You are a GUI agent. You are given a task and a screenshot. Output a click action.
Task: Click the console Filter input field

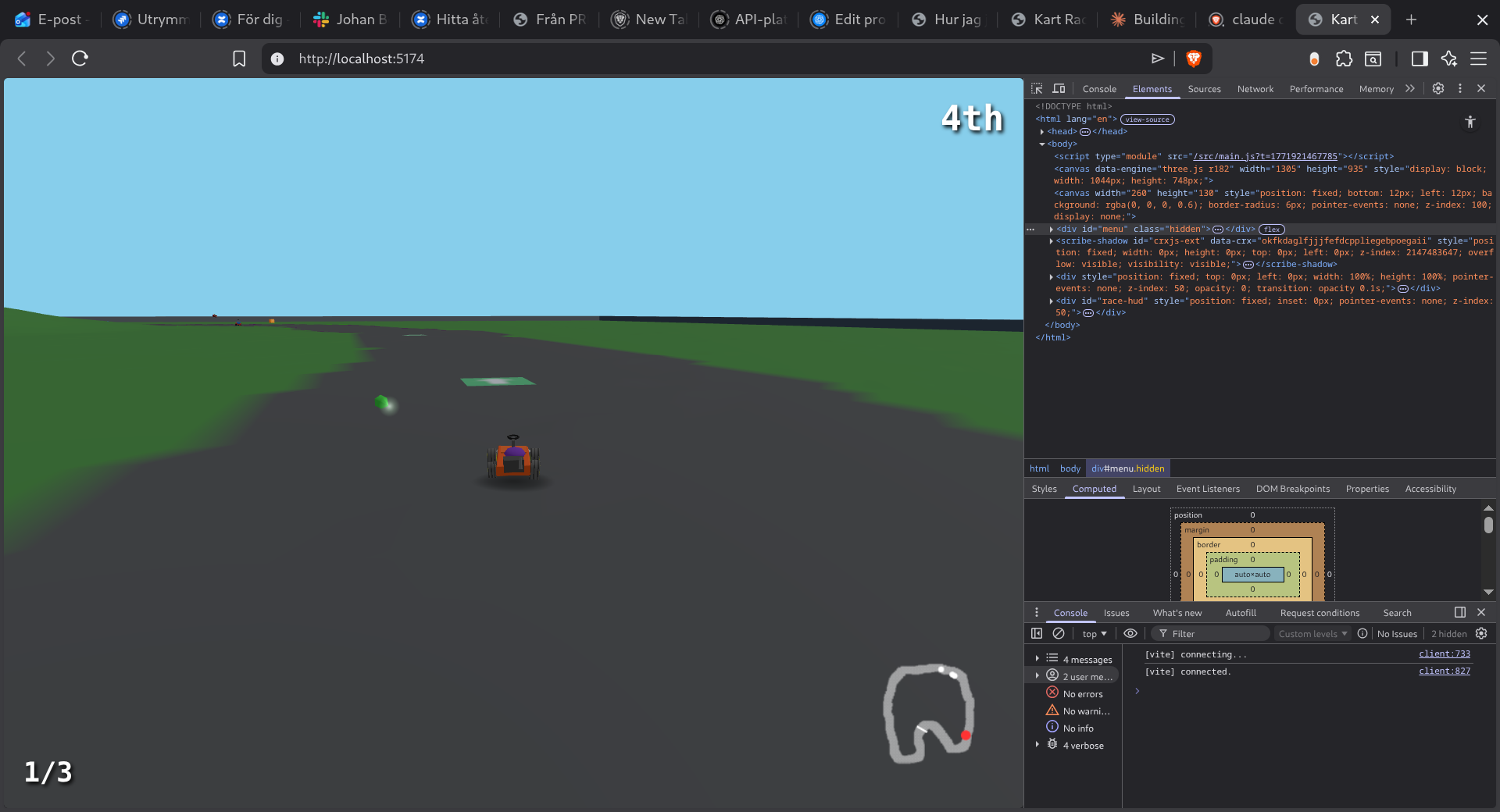[x=1215, y=633]
